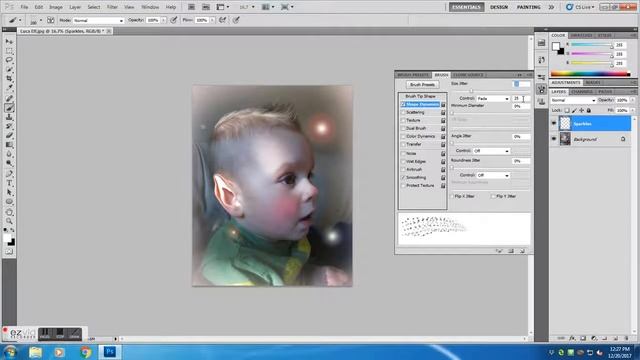Open the Brush panel dock icon
Screen dimensions: 640x360
point(542,89)
